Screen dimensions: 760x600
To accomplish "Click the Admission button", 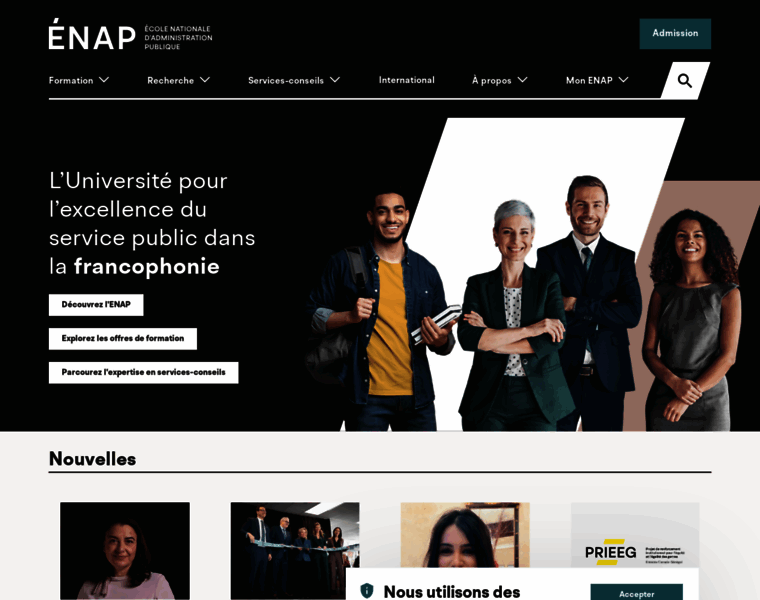I will tap(675, 33).
